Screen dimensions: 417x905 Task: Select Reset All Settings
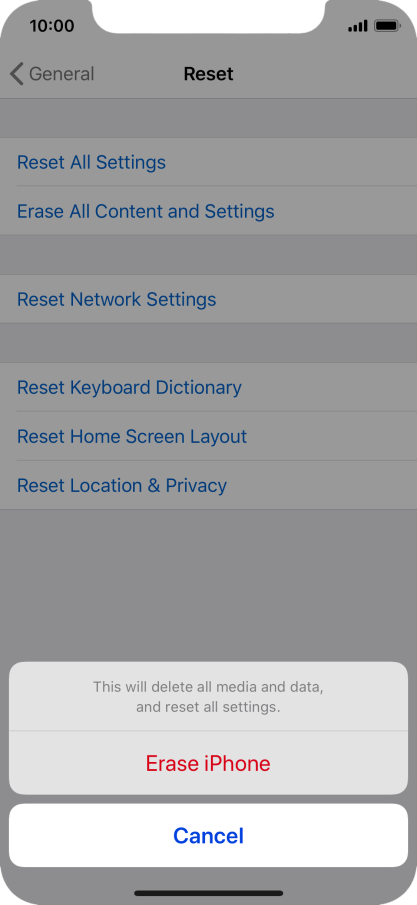tap(208, 162)
